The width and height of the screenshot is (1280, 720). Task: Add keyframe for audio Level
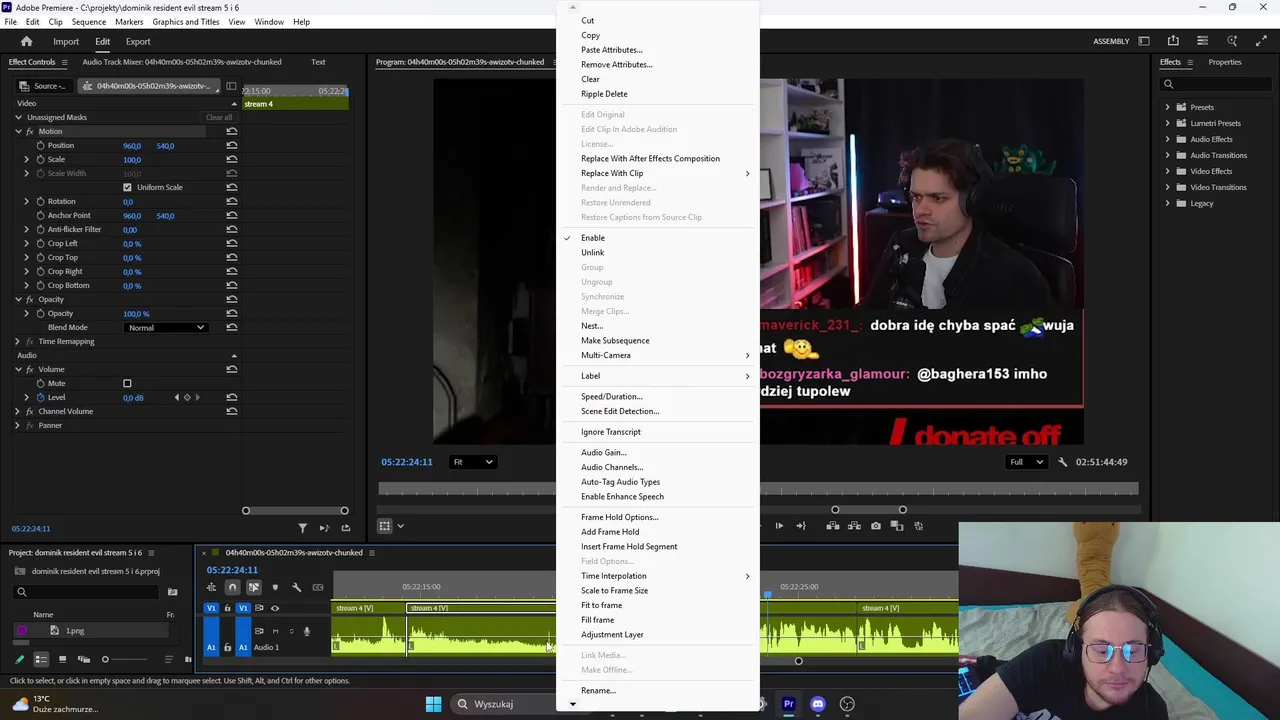[x=187, y=398]
